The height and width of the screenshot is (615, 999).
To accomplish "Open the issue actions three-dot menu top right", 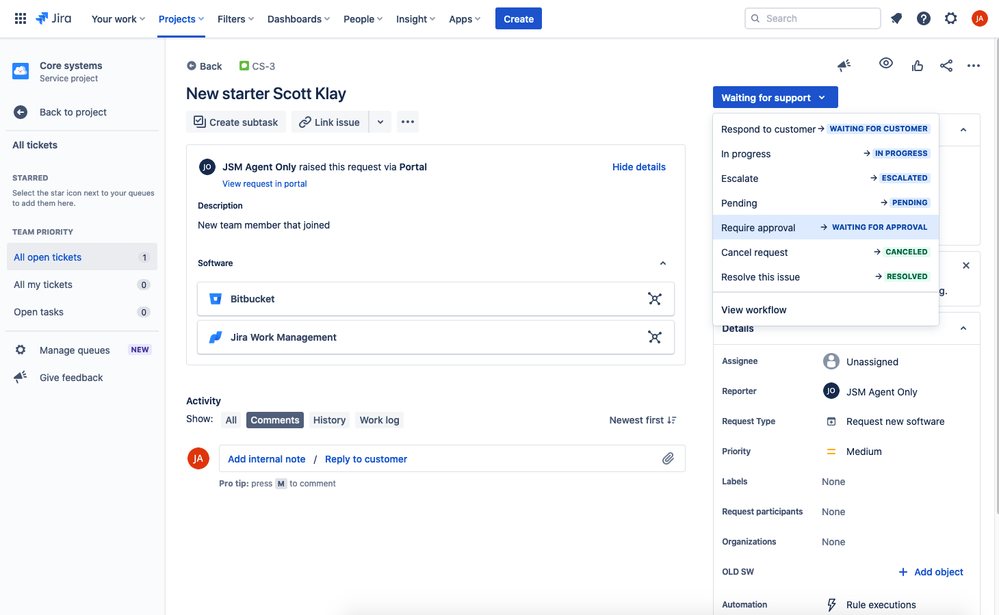I will (974, 65).
